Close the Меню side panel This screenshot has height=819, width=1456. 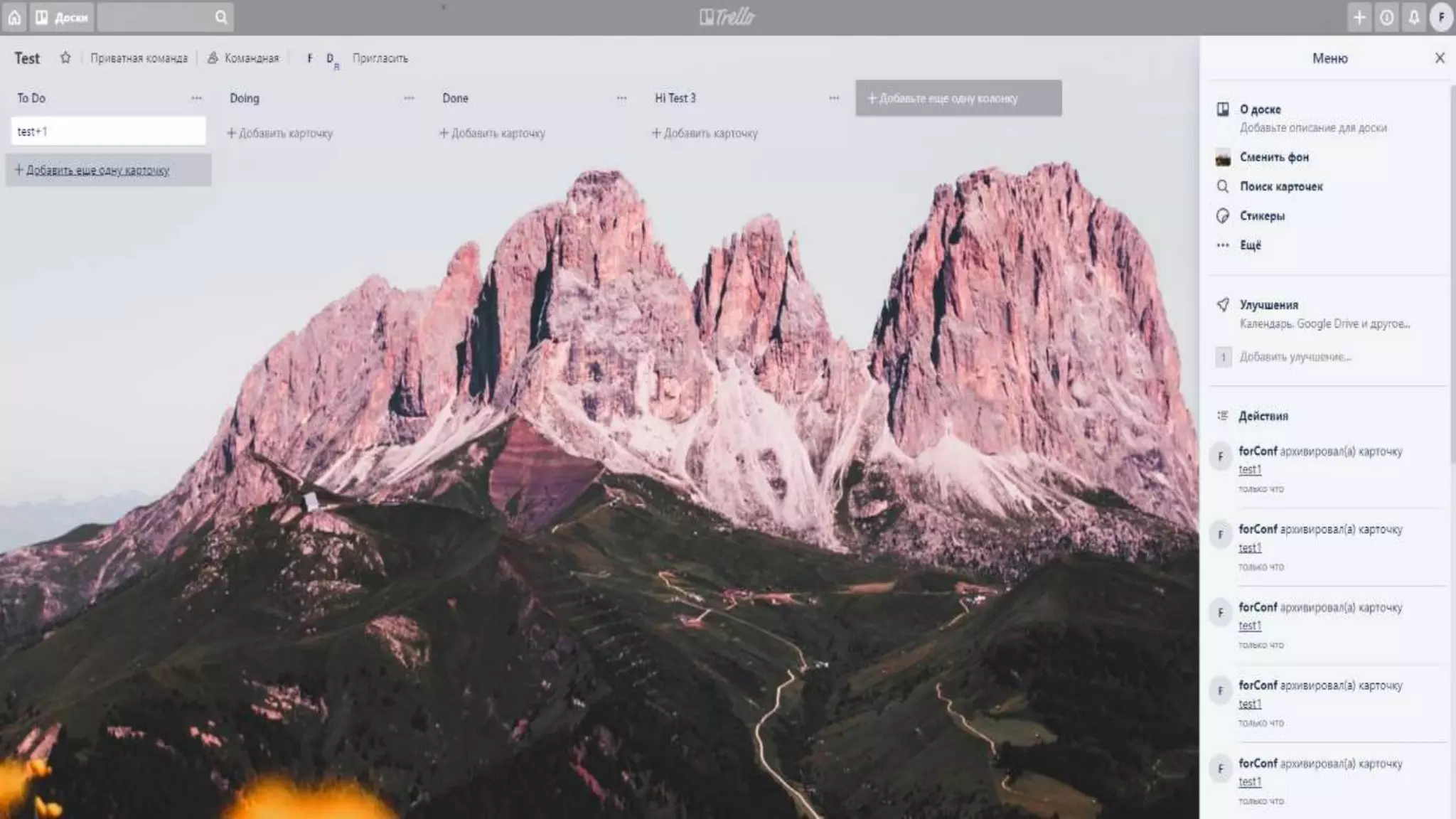[x=1440, y=58]
